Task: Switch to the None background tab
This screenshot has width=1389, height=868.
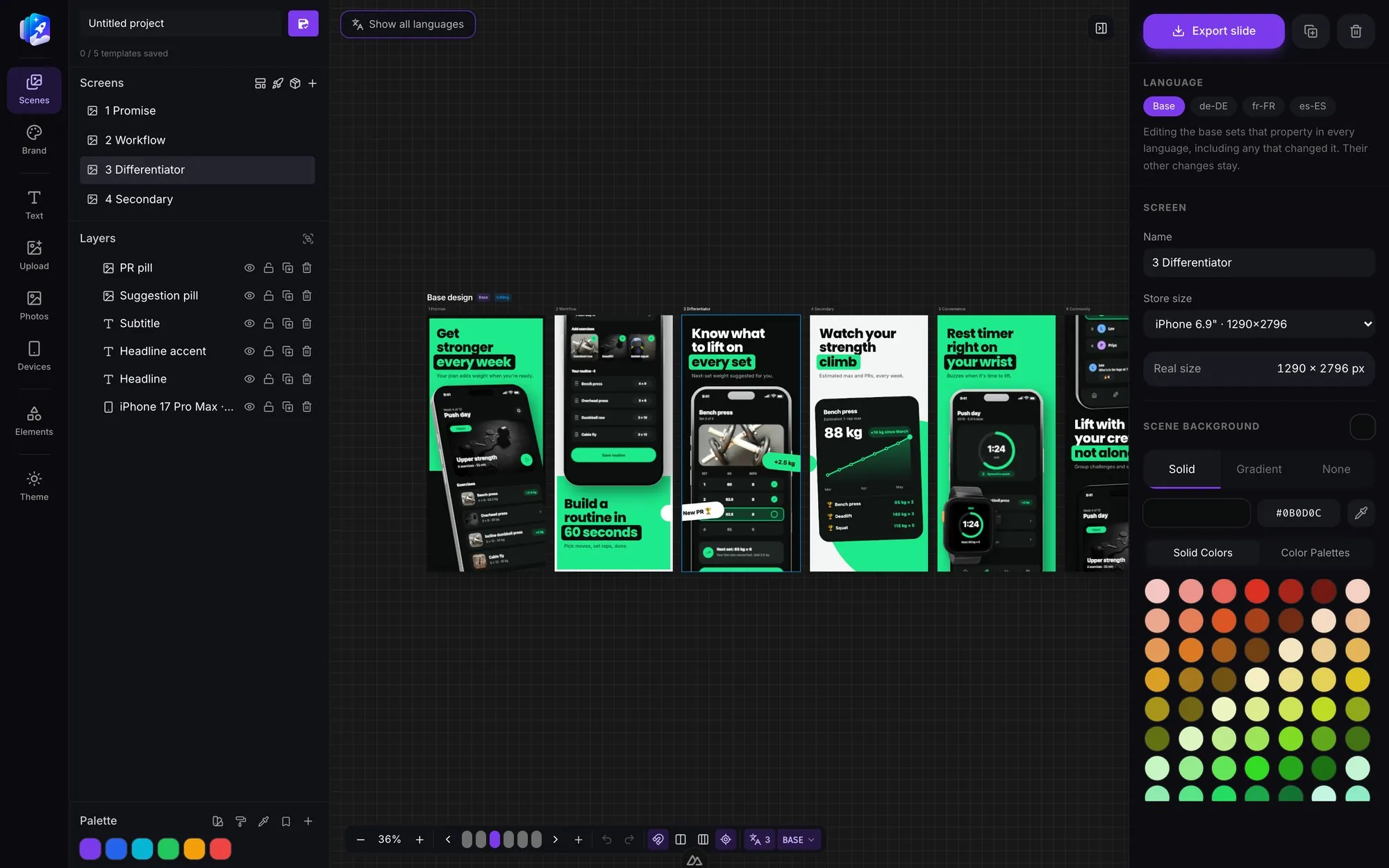Action: (1336, 469)
